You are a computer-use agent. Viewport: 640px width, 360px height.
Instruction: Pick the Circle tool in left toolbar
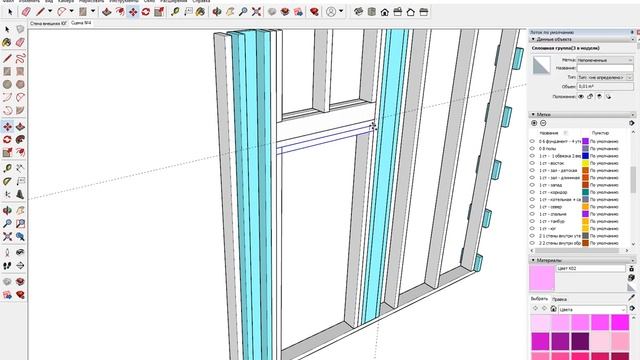[7, 84]
